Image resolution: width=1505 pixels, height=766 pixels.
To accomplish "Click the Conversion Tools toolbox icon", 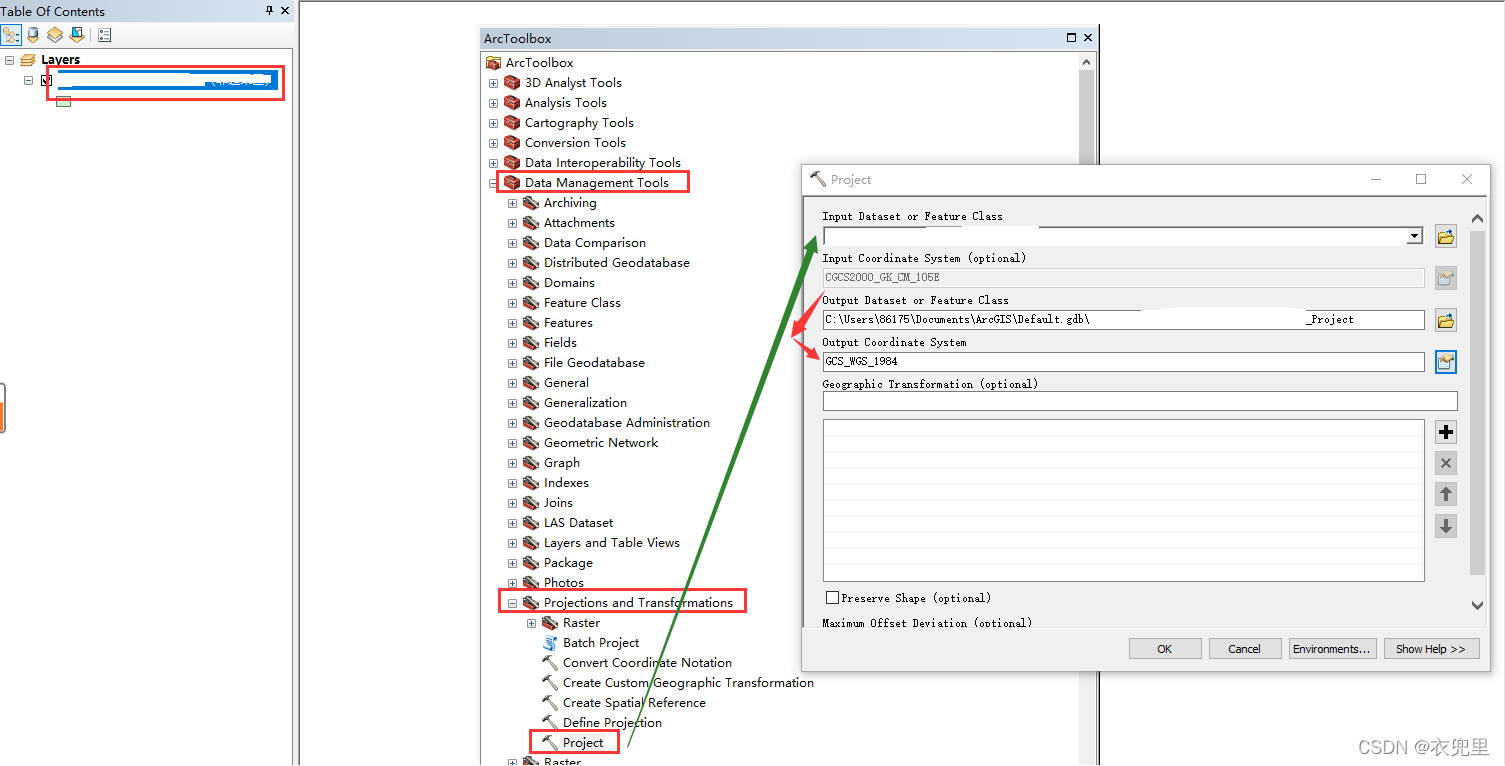I will coord(512,143).
